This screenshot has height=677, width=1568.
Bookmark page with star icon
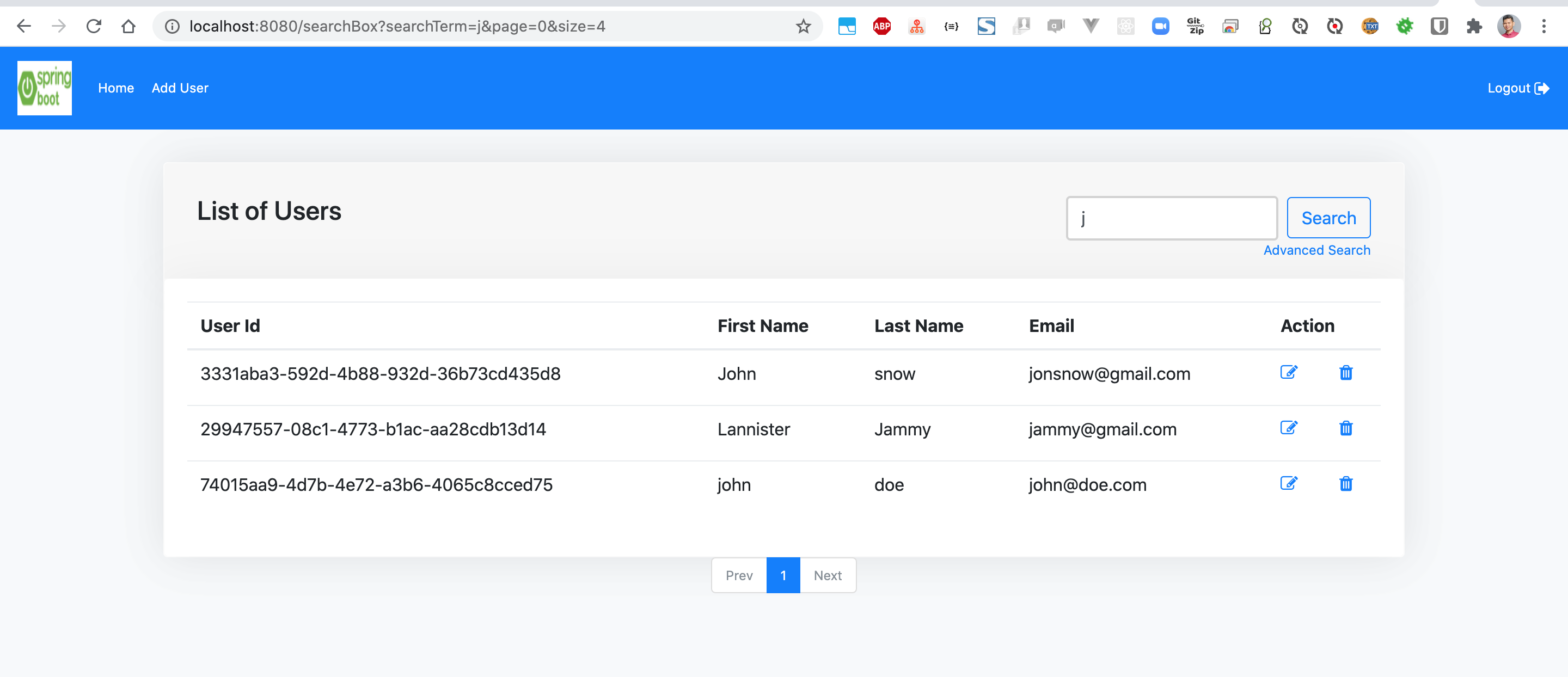(x=803, y=26)
